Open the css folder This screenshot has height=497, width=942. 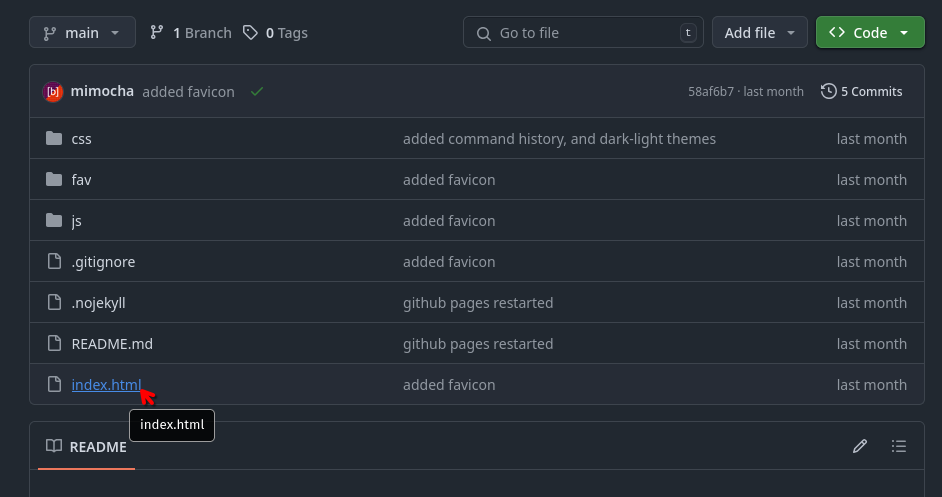(x=81, y=139)
